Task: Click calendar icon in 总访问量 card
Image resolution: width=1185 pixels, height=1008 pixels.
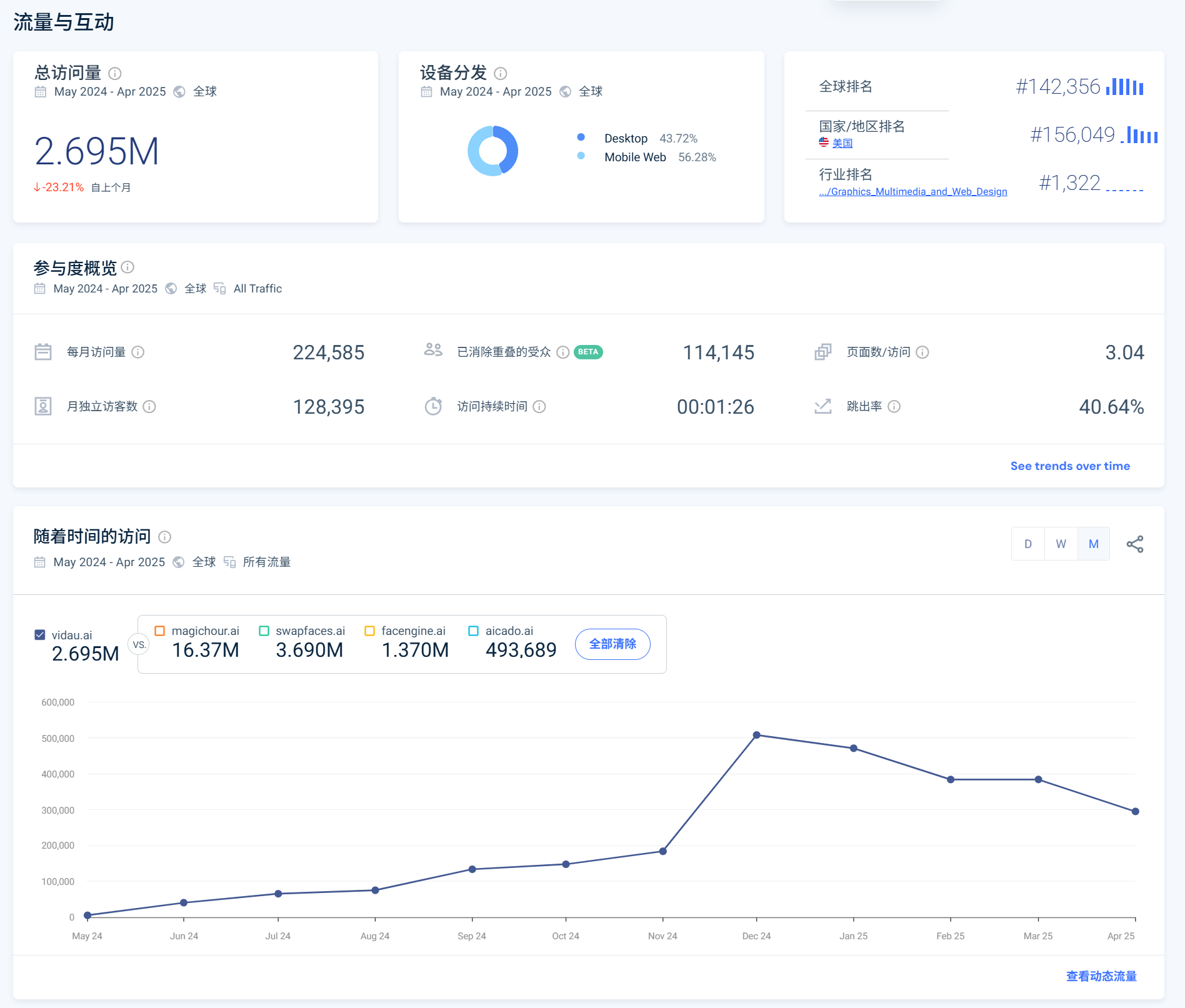Action: click(41, 92)
